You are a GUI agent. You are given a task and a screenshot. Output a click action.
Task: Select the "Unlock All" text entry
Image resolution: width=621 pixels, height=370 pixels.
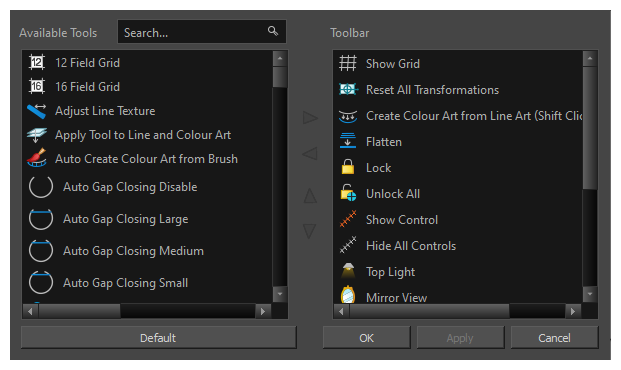click(x=392, y=194)
